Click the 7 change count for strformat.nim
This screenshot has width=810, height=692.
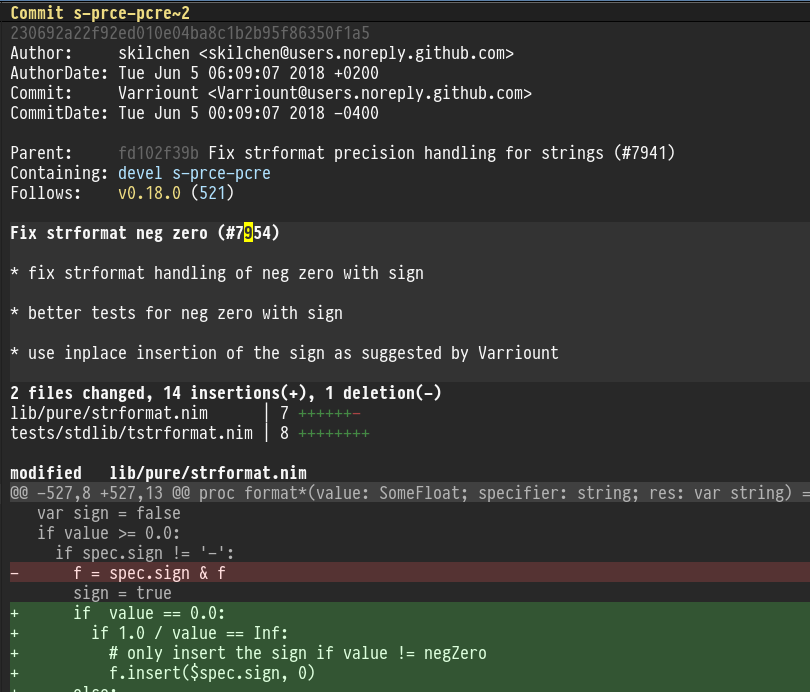pos(285,413)
